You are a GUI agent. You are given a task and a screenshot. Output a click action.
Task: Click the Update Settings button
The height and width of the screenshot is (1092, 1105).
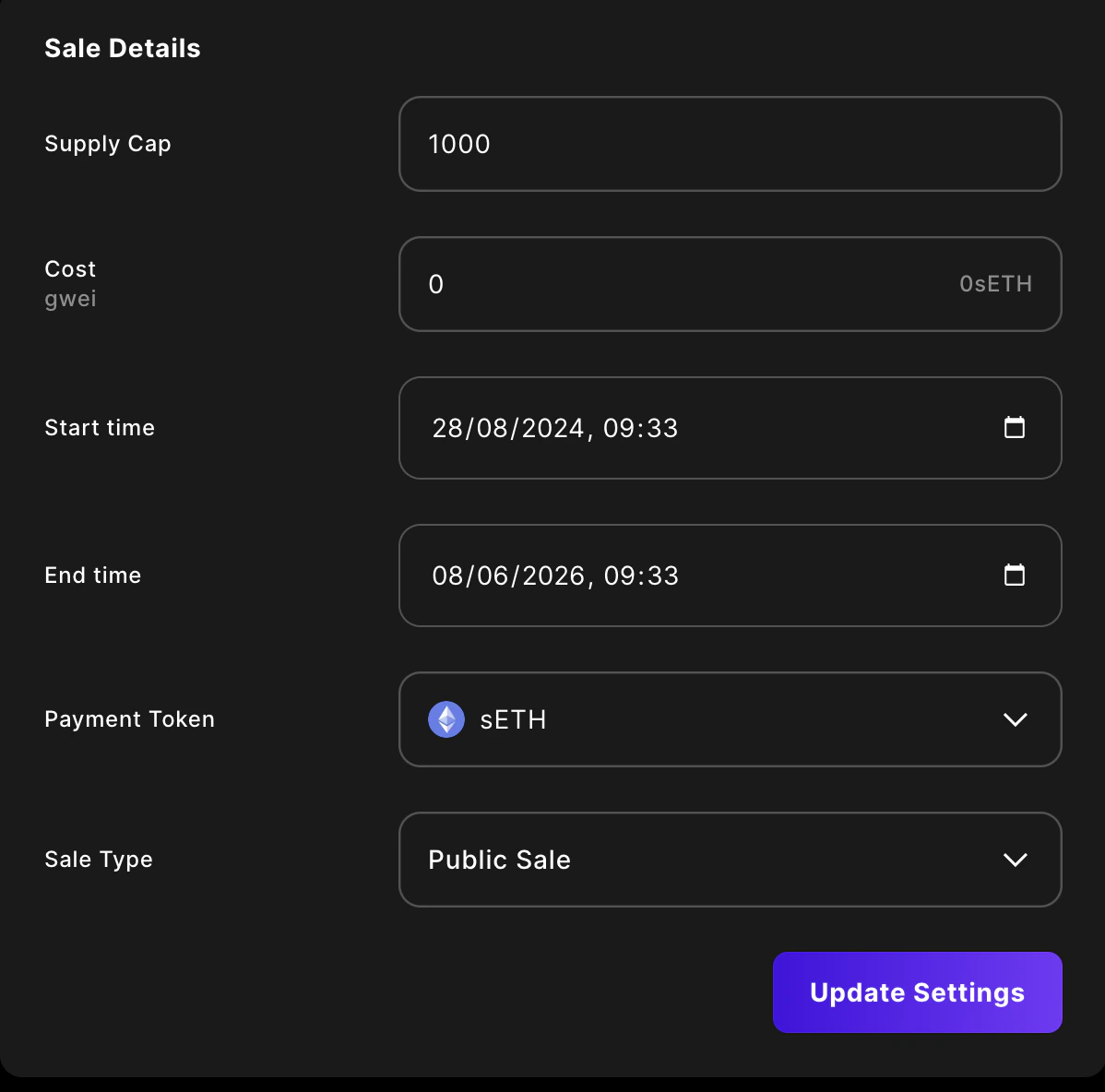tap(917, 992)
